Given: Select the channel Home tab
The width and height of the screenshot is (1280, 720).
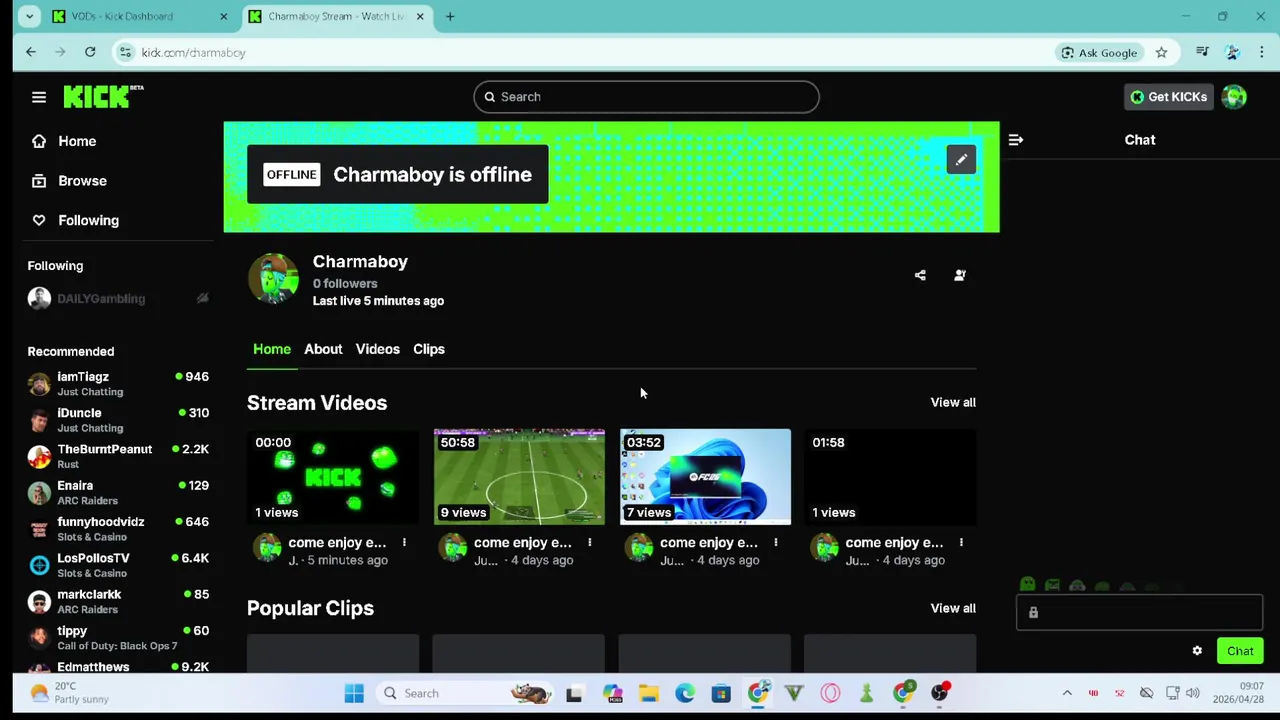Looking at the screenshot, I should (x=272, y=349).
